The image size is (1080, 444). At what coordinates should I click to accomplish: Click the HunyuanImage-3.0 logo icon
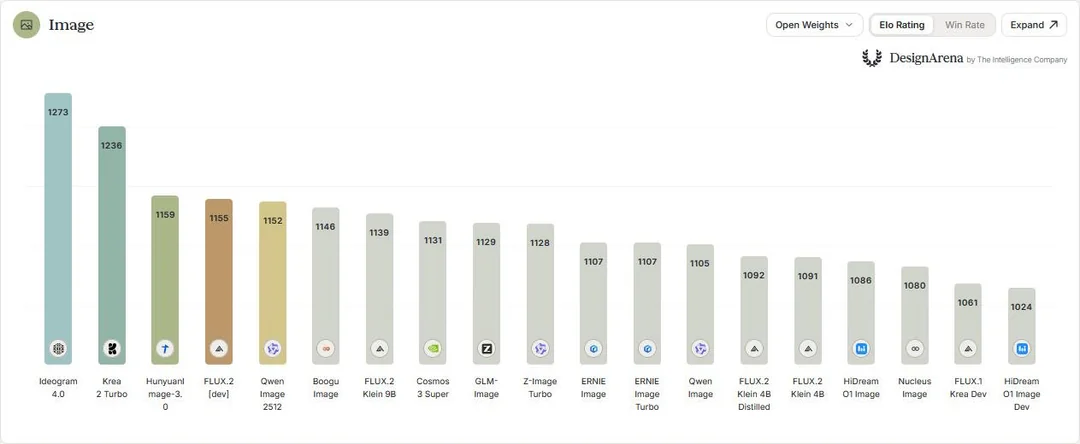165,349
